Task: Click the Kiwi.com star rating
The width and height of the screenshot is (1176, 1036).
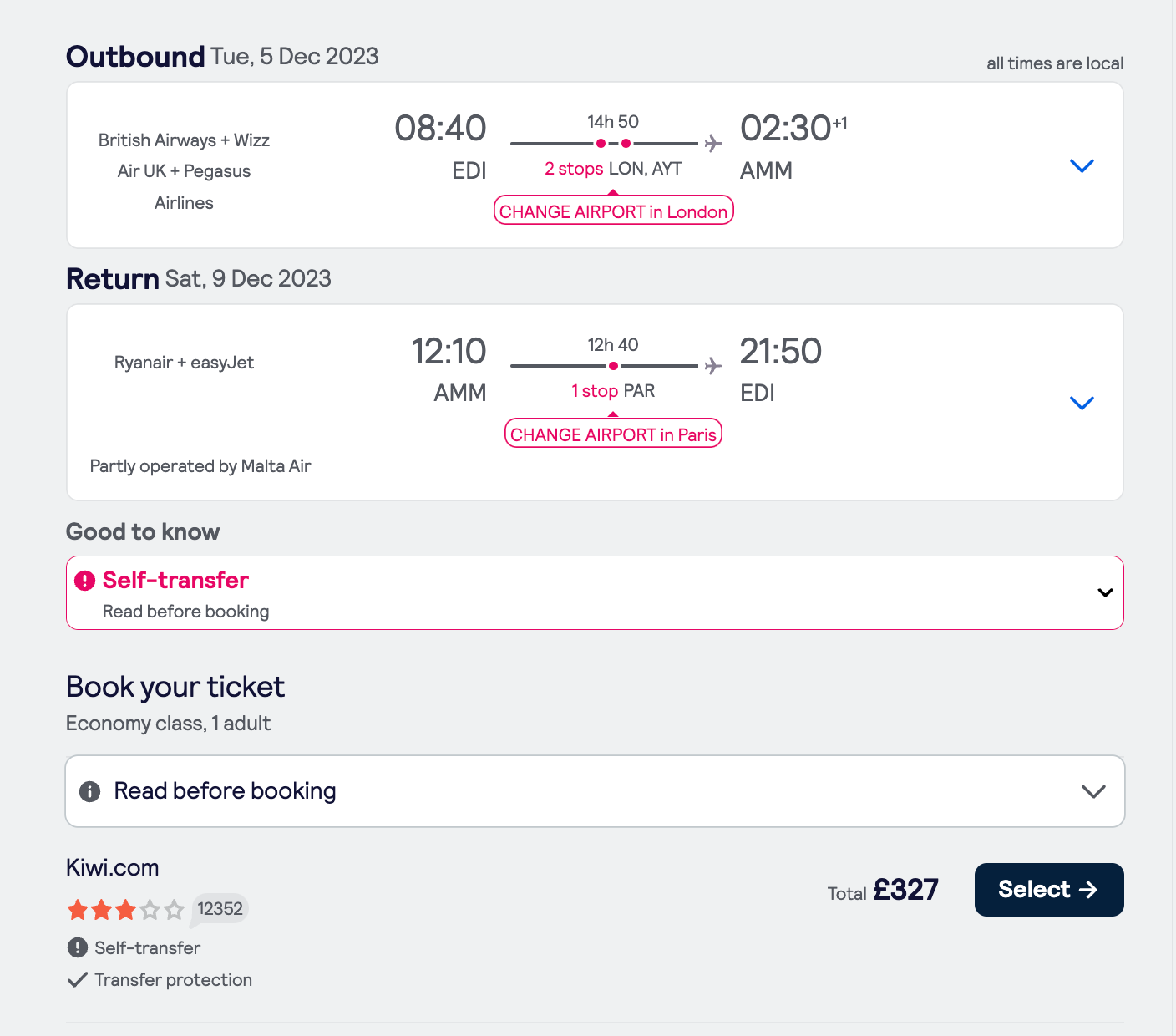Action: click(126, 910)
